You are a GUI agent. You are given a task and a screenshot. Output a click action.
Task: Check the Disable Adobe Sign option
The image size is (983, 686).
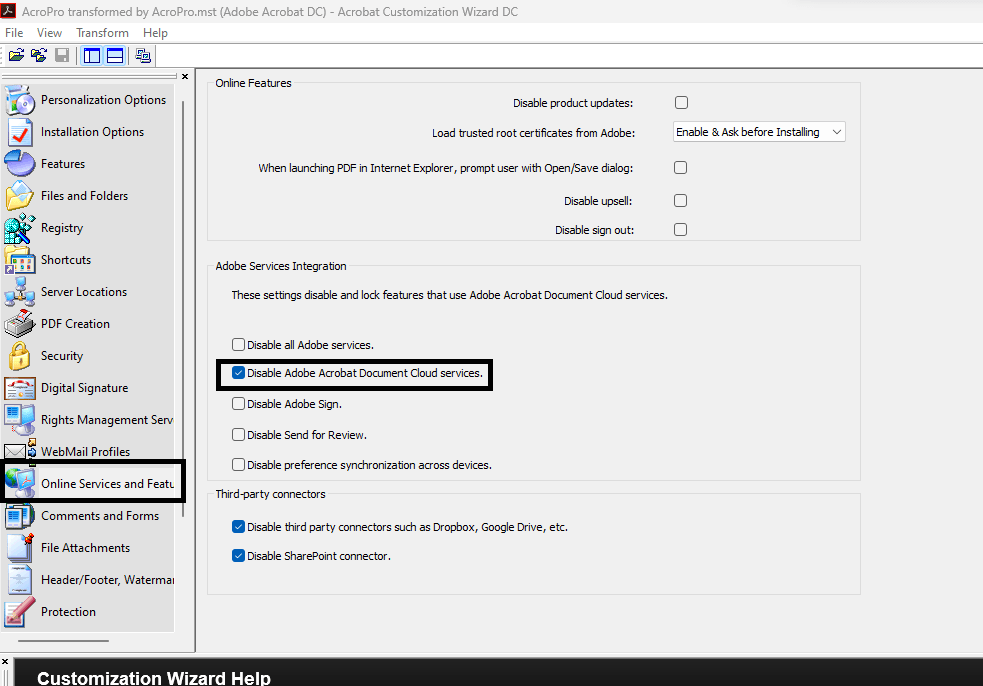click(237, 404)
